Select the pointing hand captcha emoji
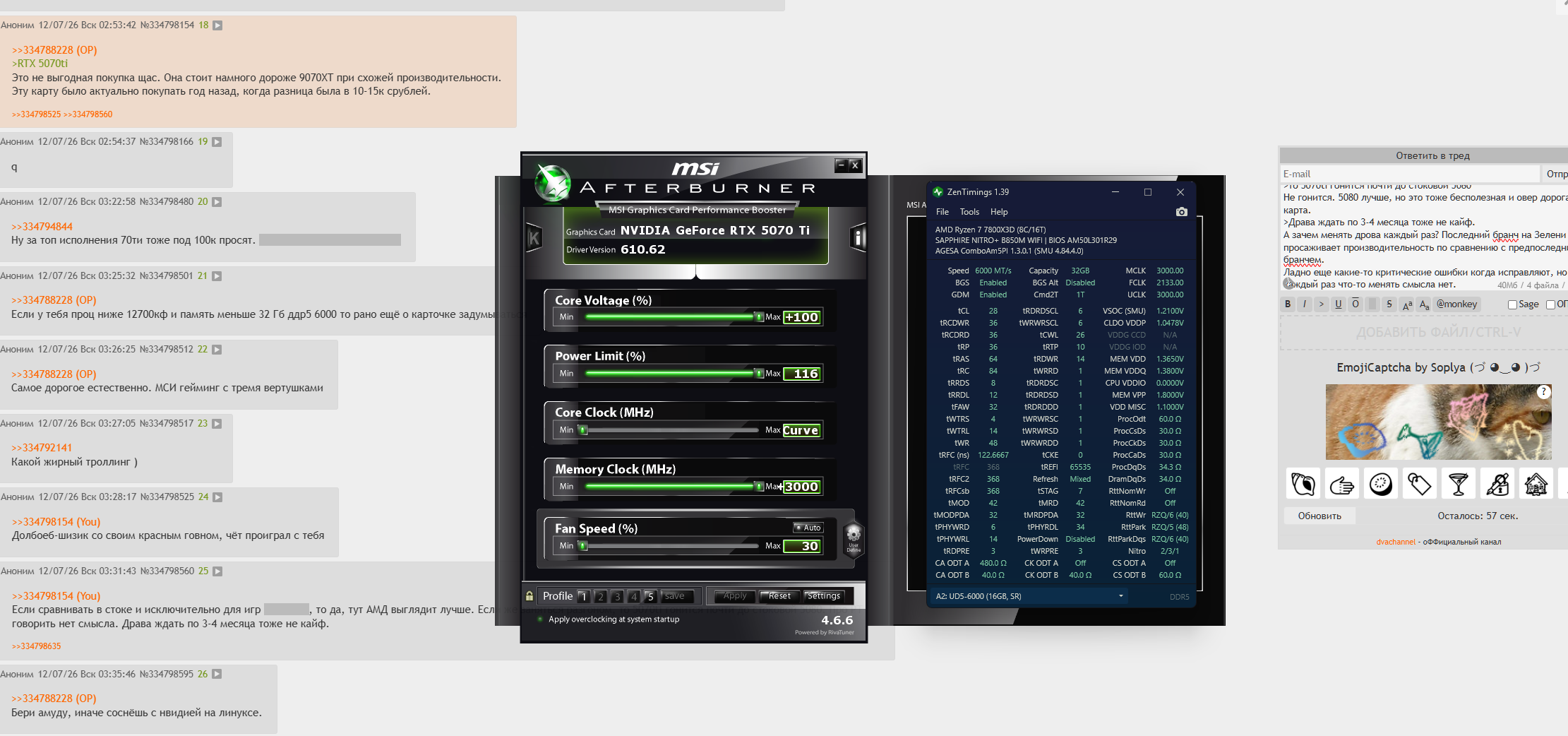This screenshot has width=1568, height=736. click(x=1342, y=484)
